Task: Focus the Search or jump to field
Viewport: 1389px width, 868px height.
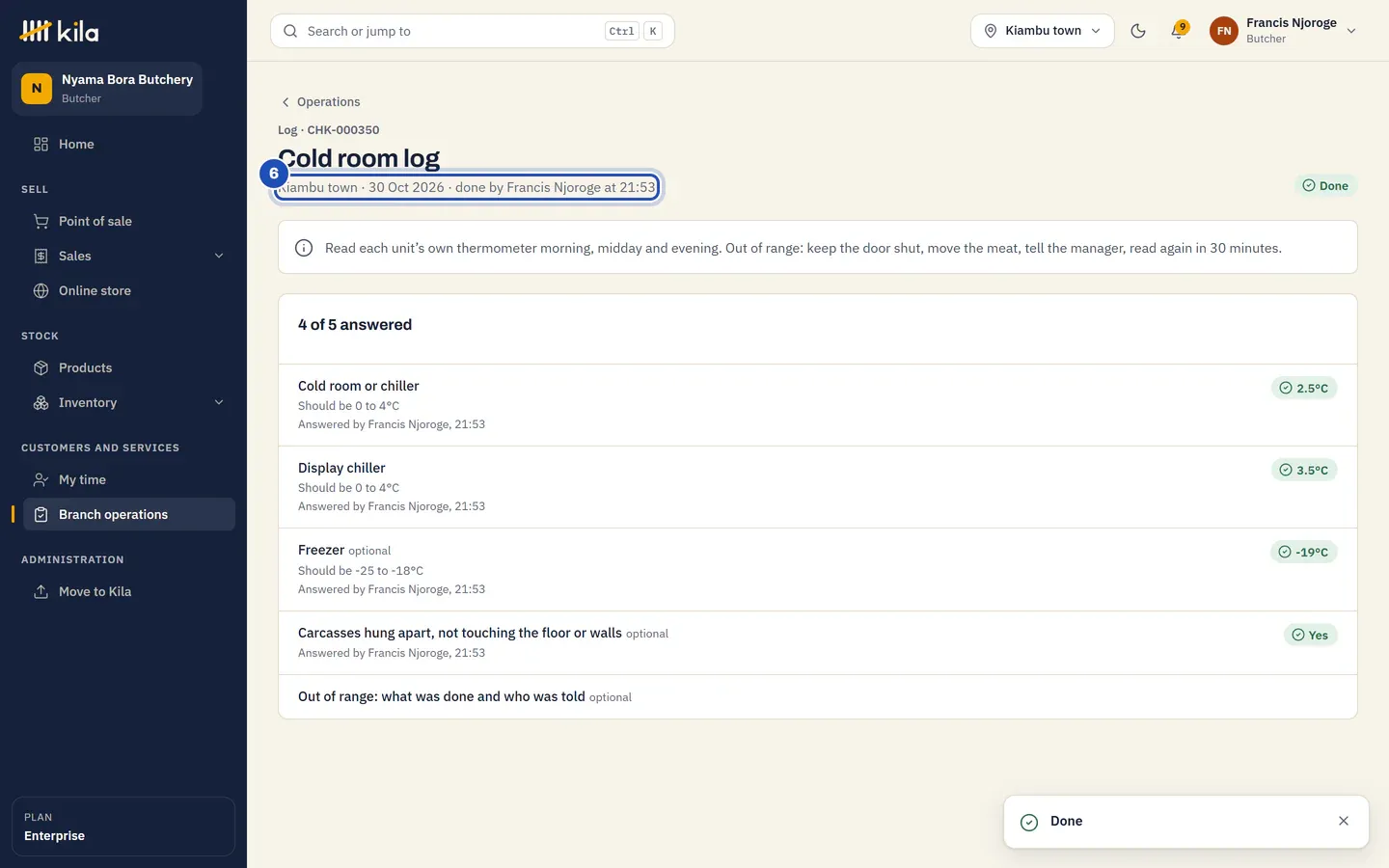Action: 473,31
